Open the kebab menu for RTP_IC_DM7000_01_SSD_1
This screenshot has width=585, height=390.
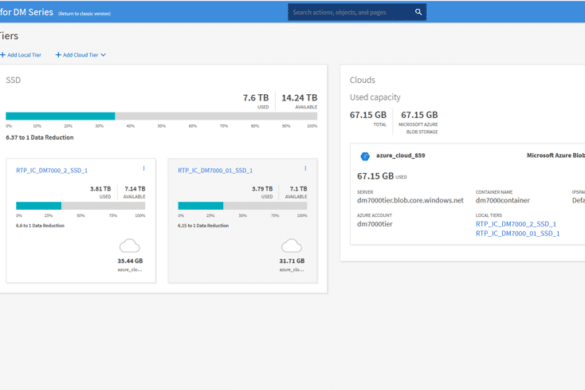(x=305, y=169)
